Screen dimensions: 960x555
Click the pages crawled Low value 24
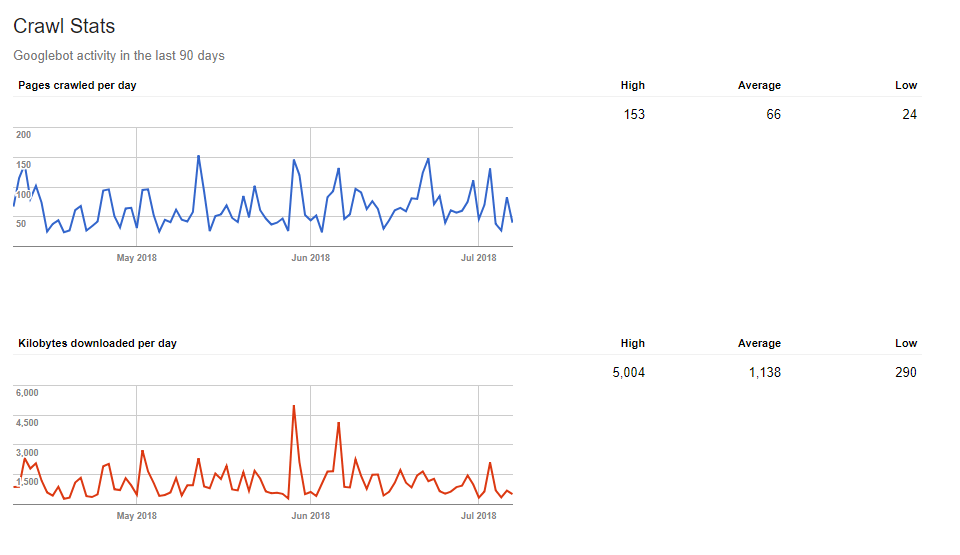pos(908,114)
